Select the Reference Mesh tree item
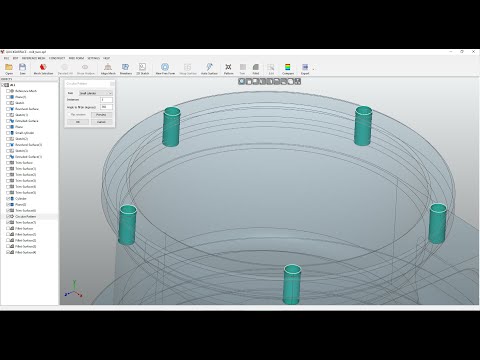Image resolution: width=480 pixels, height=360 pixels. point(26,91)
